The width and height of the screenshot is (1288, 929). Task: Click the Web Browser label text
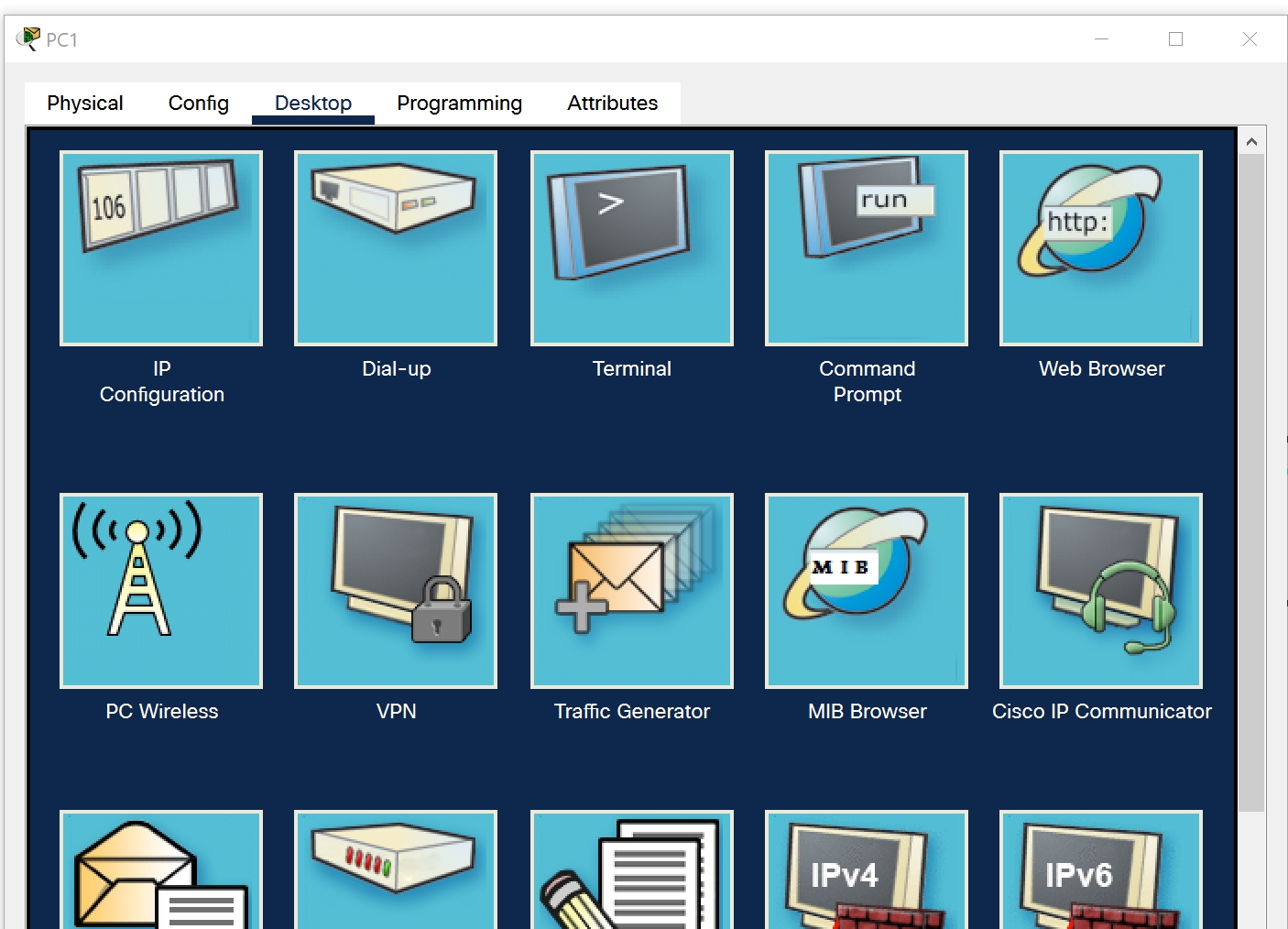point(1102,368)
